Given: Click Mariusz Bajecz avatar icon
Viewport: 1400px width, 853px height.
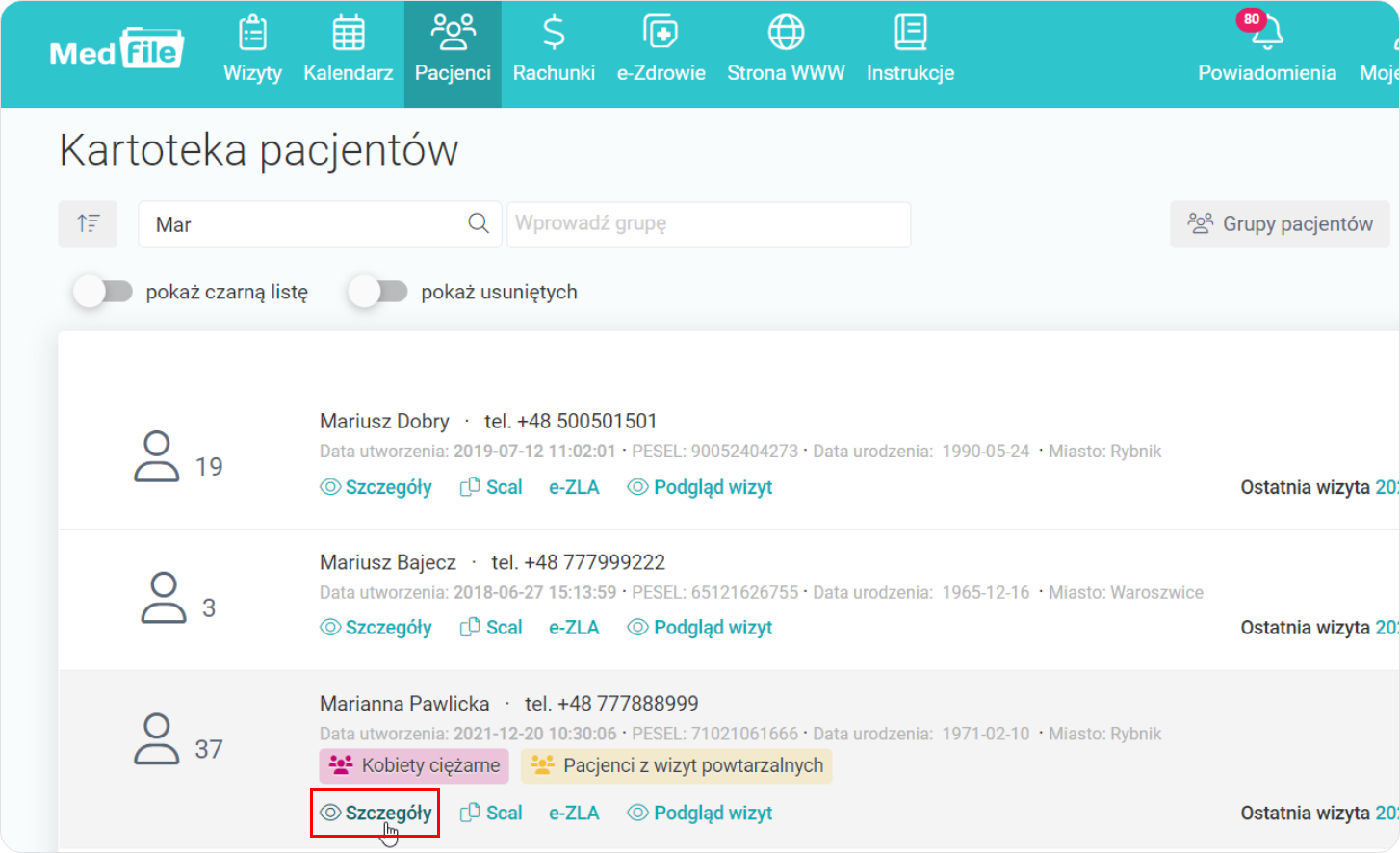Looking at the screenshot, I should [x=164, y=598].
